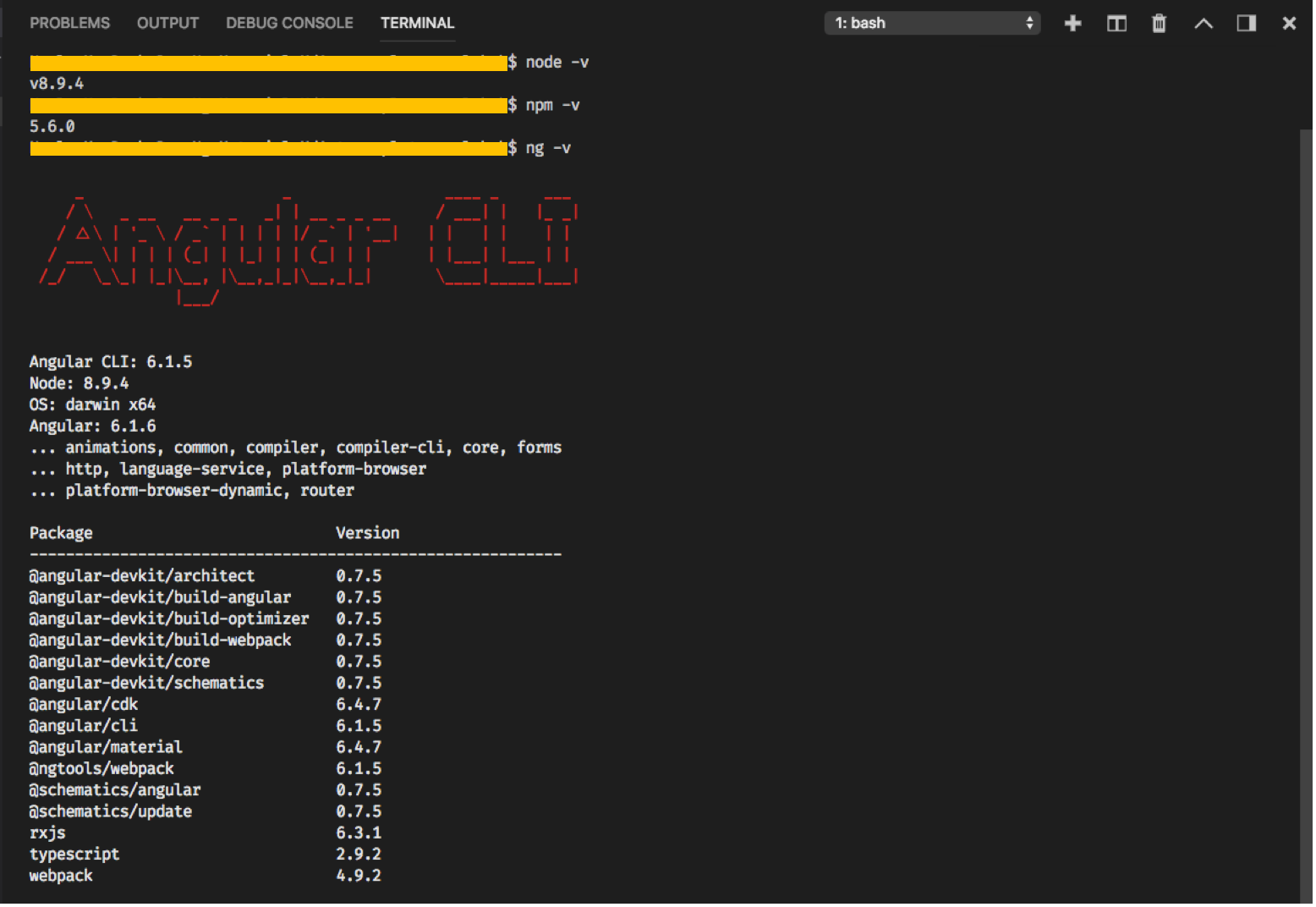Click '@angular-devkit/core' package name
The image size is (1316, 907).
[120, 662]
